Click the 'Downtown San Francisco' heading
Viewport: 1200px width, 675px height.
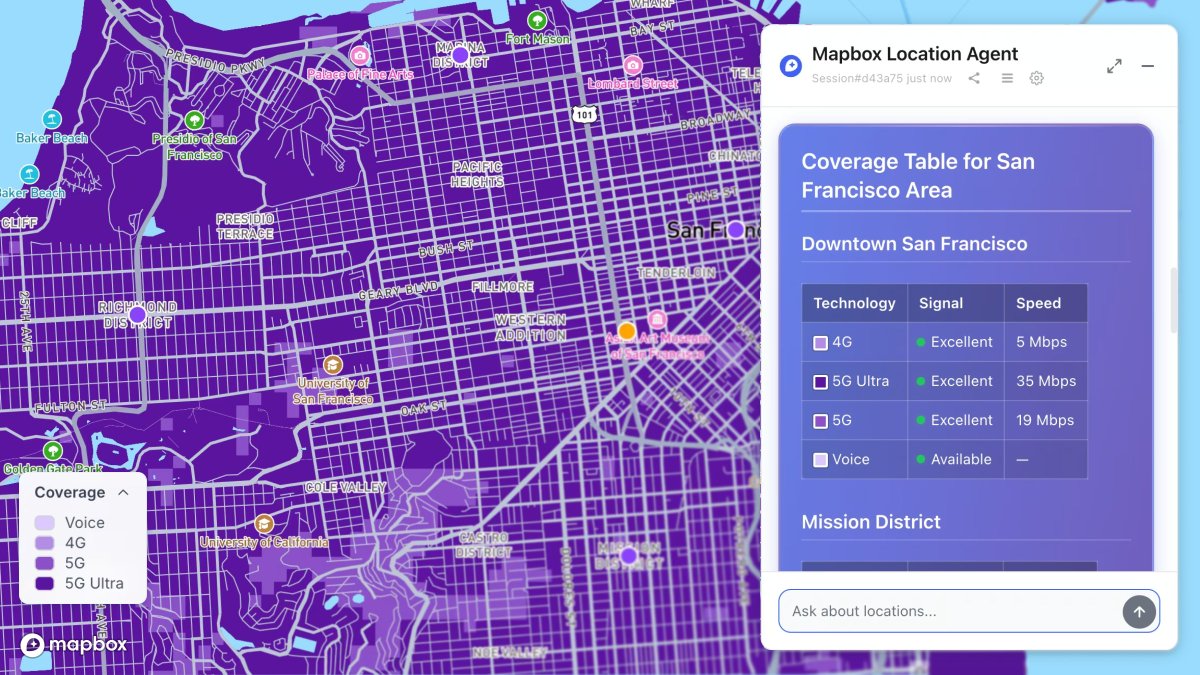point(914,244)
